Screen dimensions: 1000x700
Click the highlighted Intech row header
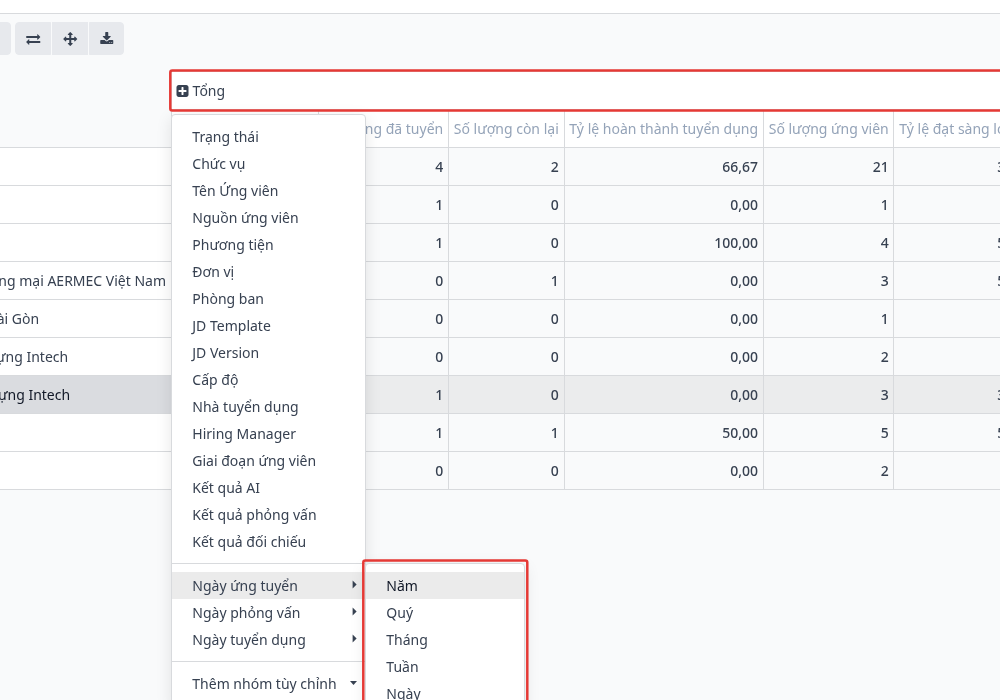[85, 395]
